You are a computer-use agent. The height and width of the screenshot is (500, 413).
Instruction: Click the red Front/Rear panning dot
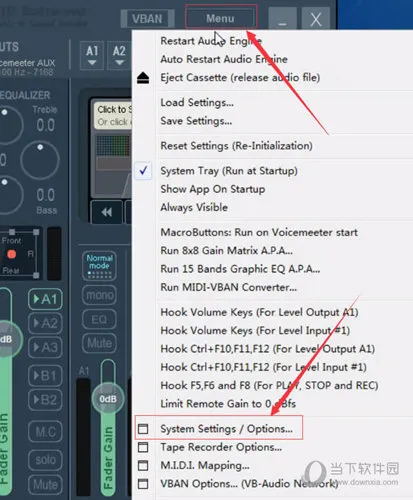(x=12, y=254)
